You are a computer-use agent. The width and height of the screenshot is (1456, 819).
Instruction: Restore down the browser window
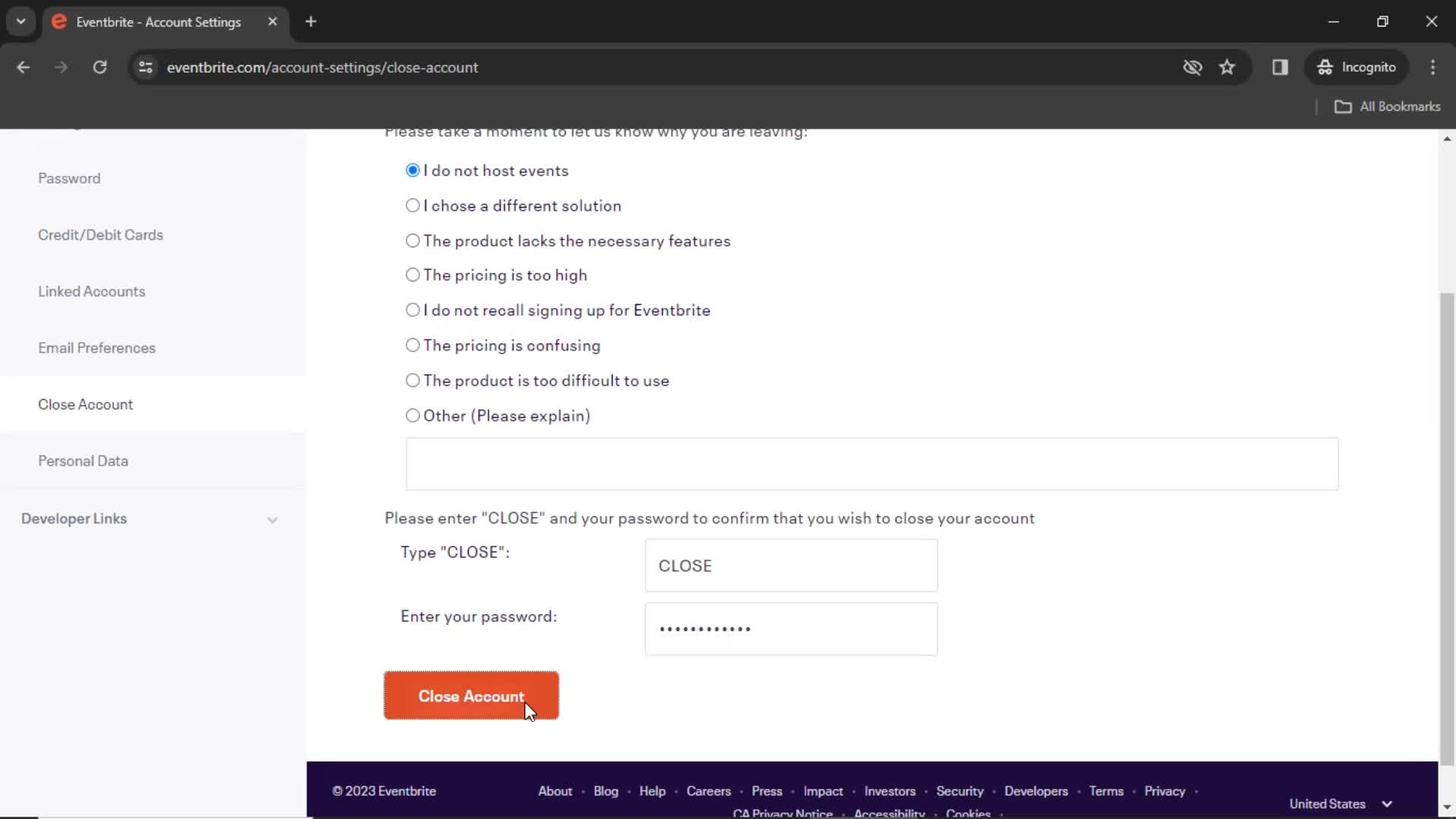tap(1382, 22)
